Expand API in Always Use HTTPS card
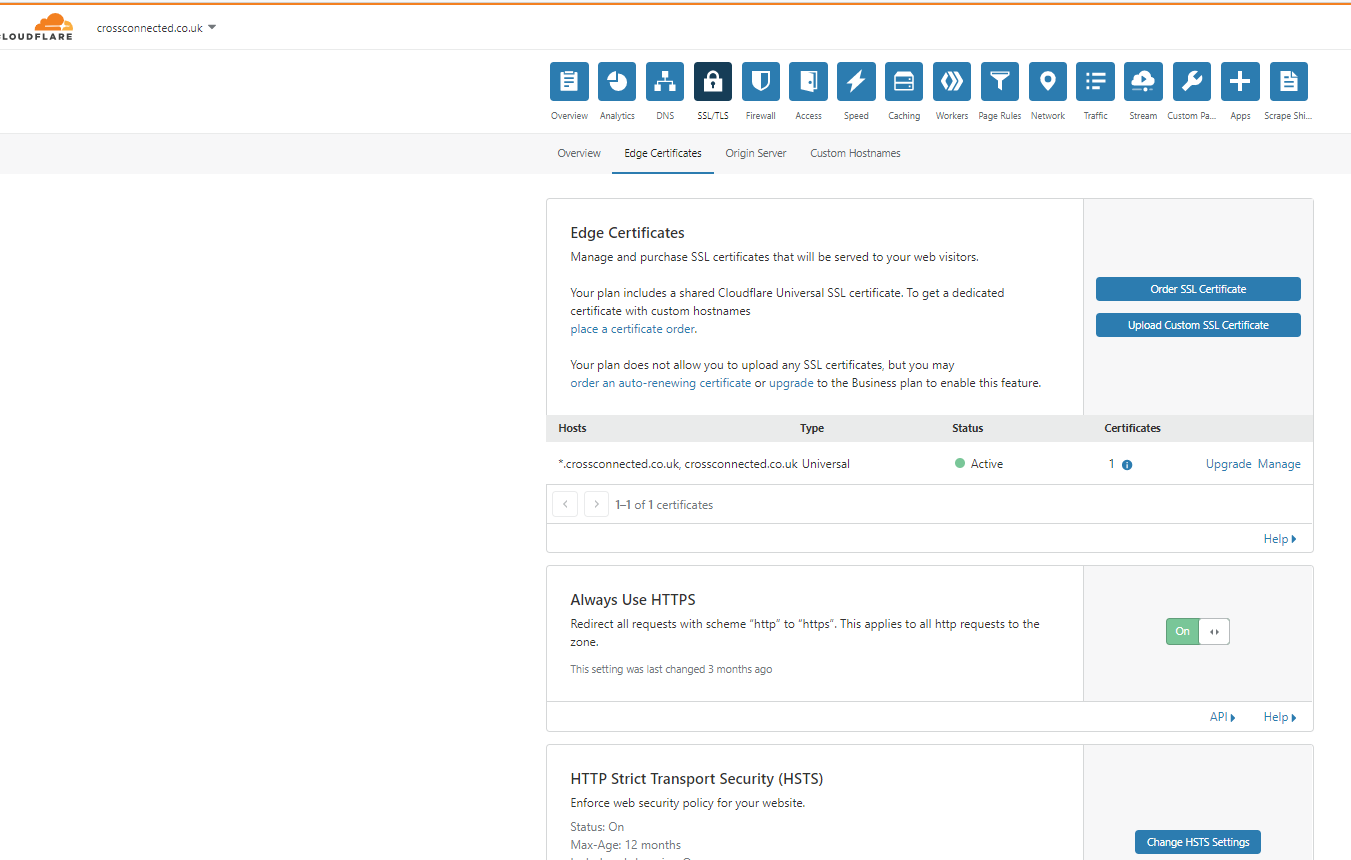This screenshot has width=1351, height=860. click(x=1223, y=717)
